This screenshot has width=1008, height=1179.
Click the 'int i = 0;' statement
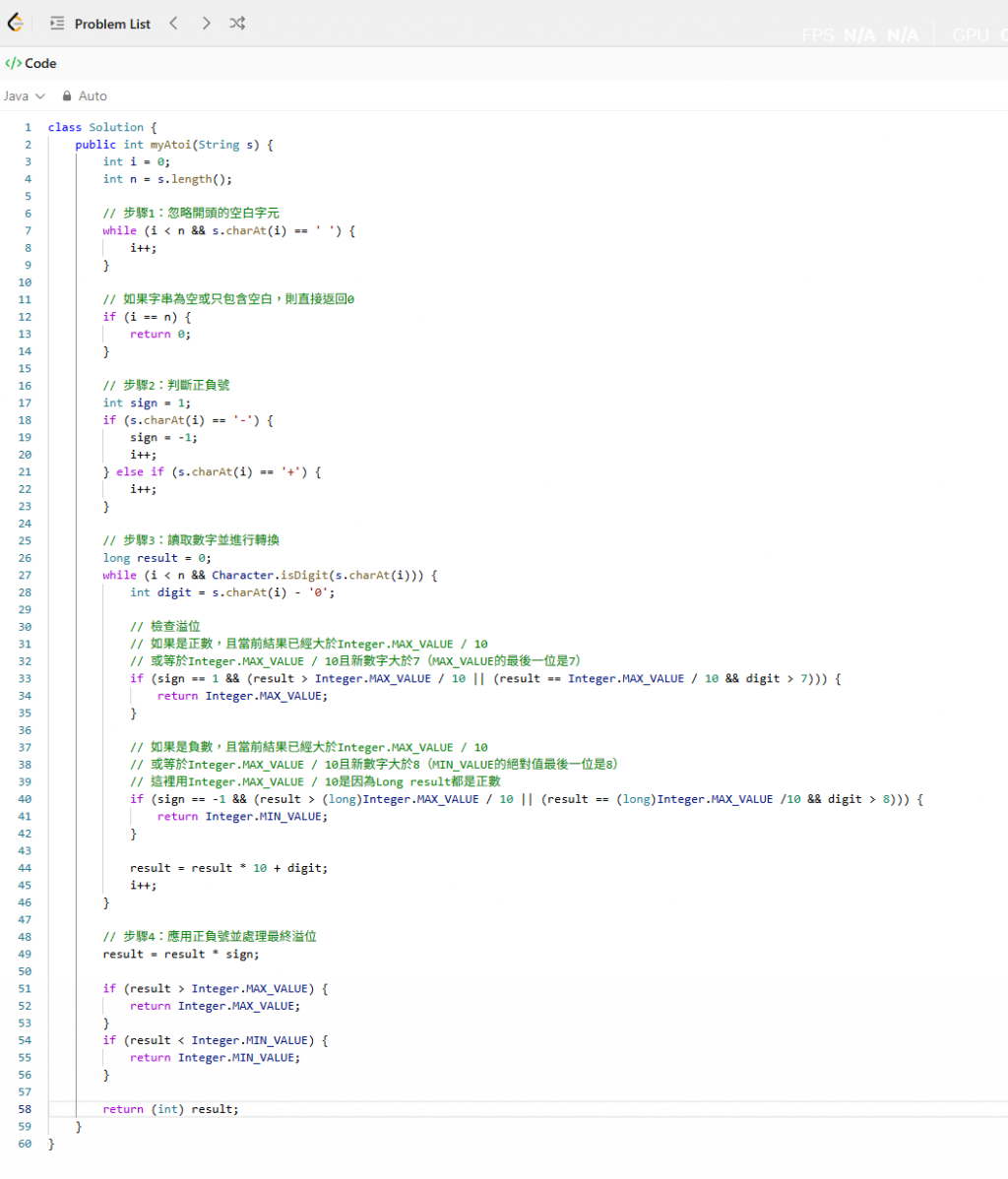(136, 161)
